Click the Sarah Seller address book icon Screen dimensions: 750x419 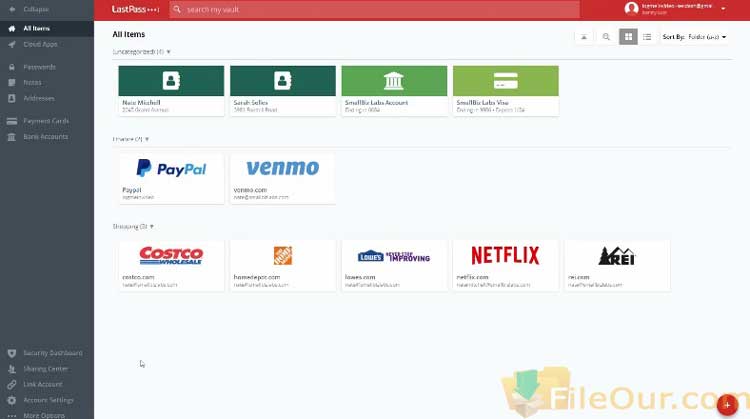click(283, 81)
